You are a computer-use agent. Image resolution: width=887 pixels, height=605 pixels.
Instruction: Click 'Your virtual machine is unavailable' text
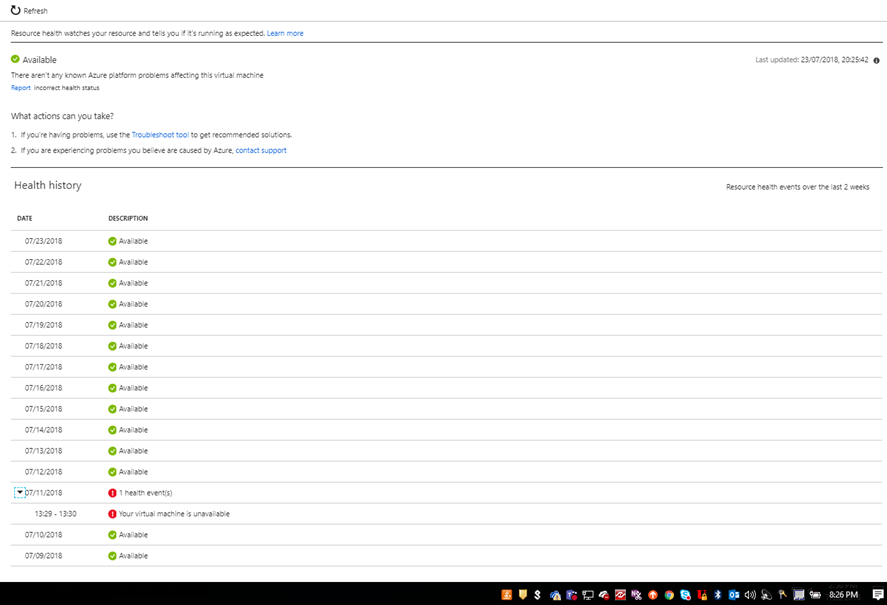coord(174,514)
